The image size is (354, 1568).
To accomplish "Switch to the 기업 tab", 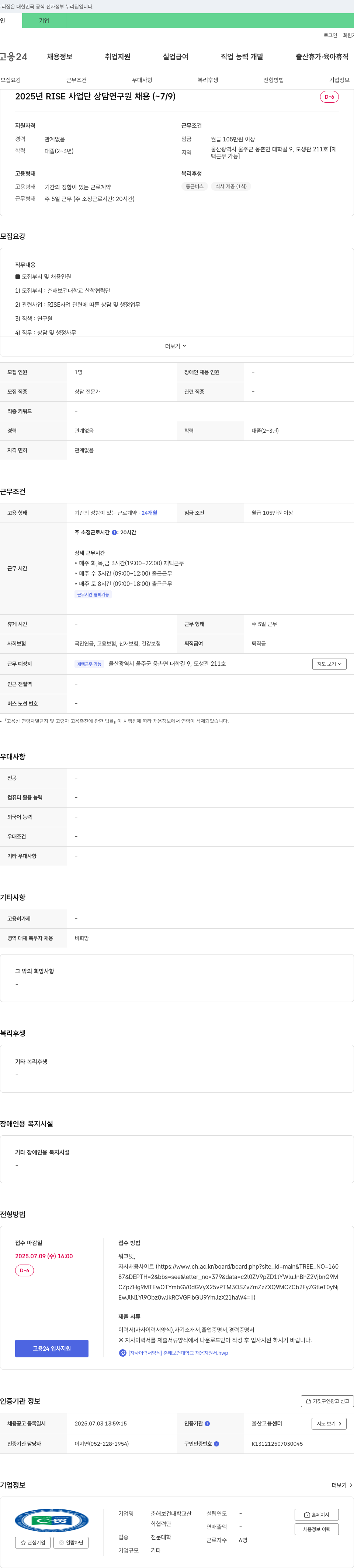I will pos(44,21).
